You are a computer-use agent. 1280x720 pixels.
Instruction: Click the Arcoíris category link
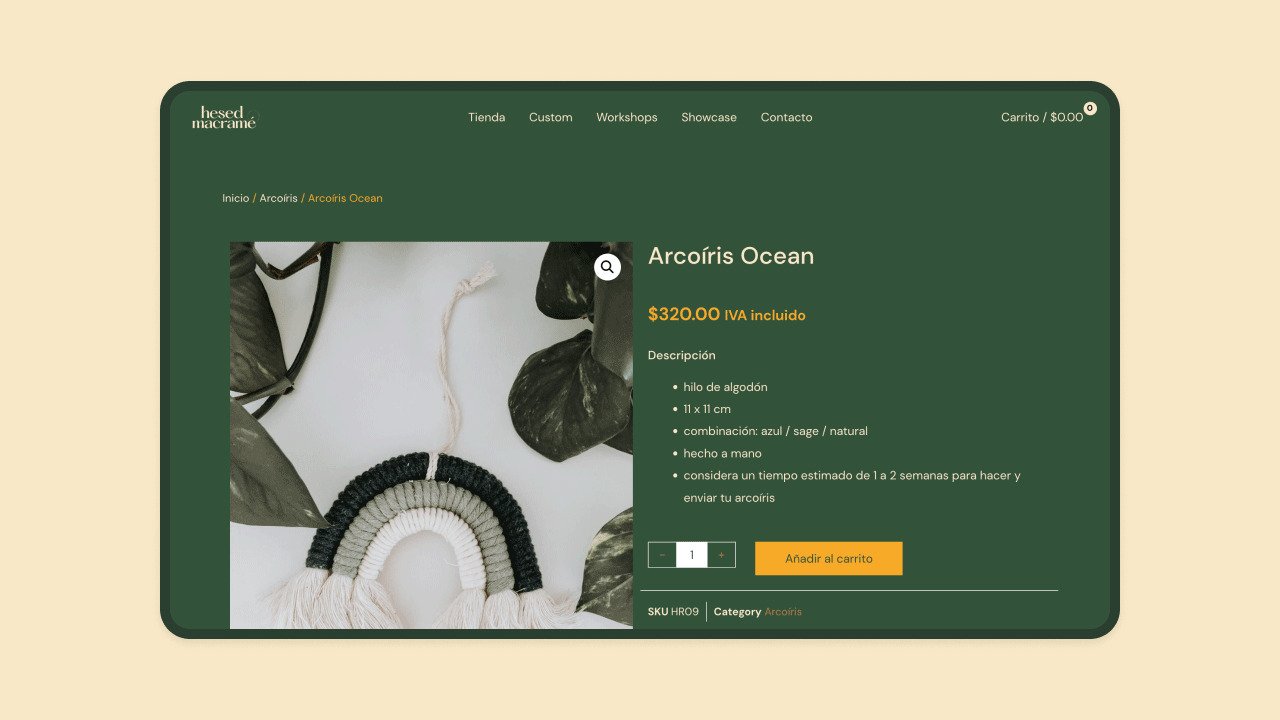pos(783,612)
